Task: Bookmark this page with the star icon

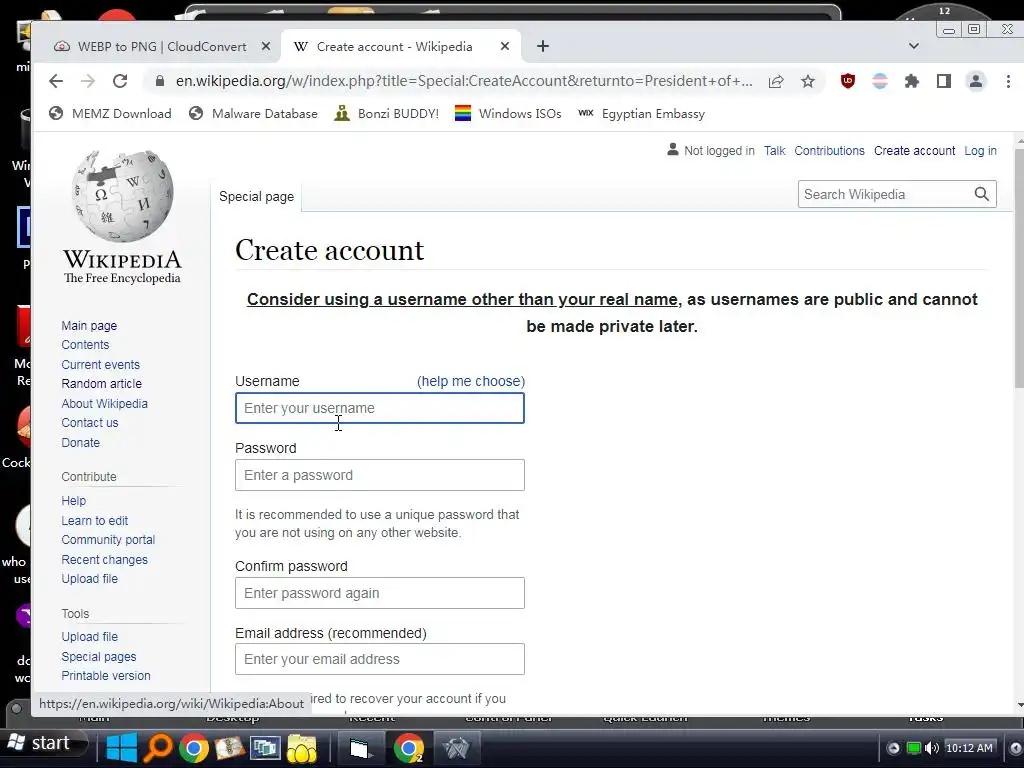Action: pyautogui.click(x=808, y=81)
